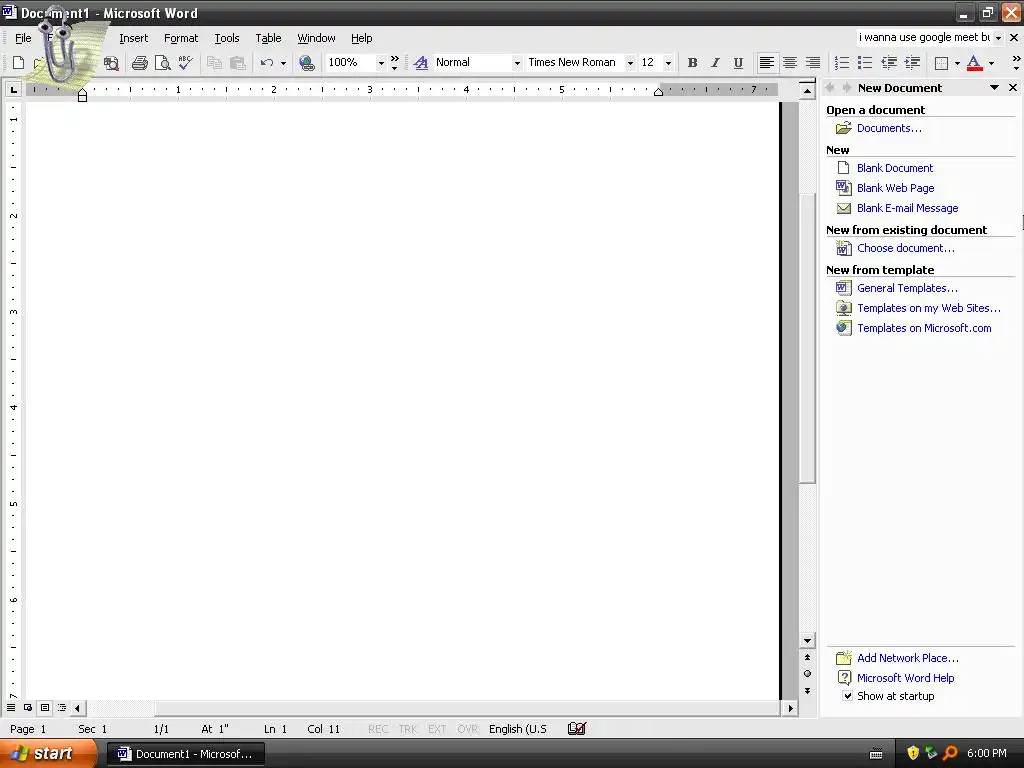Click the Paste toolbar icon
1024x768 pixels.
coord(238,63)
